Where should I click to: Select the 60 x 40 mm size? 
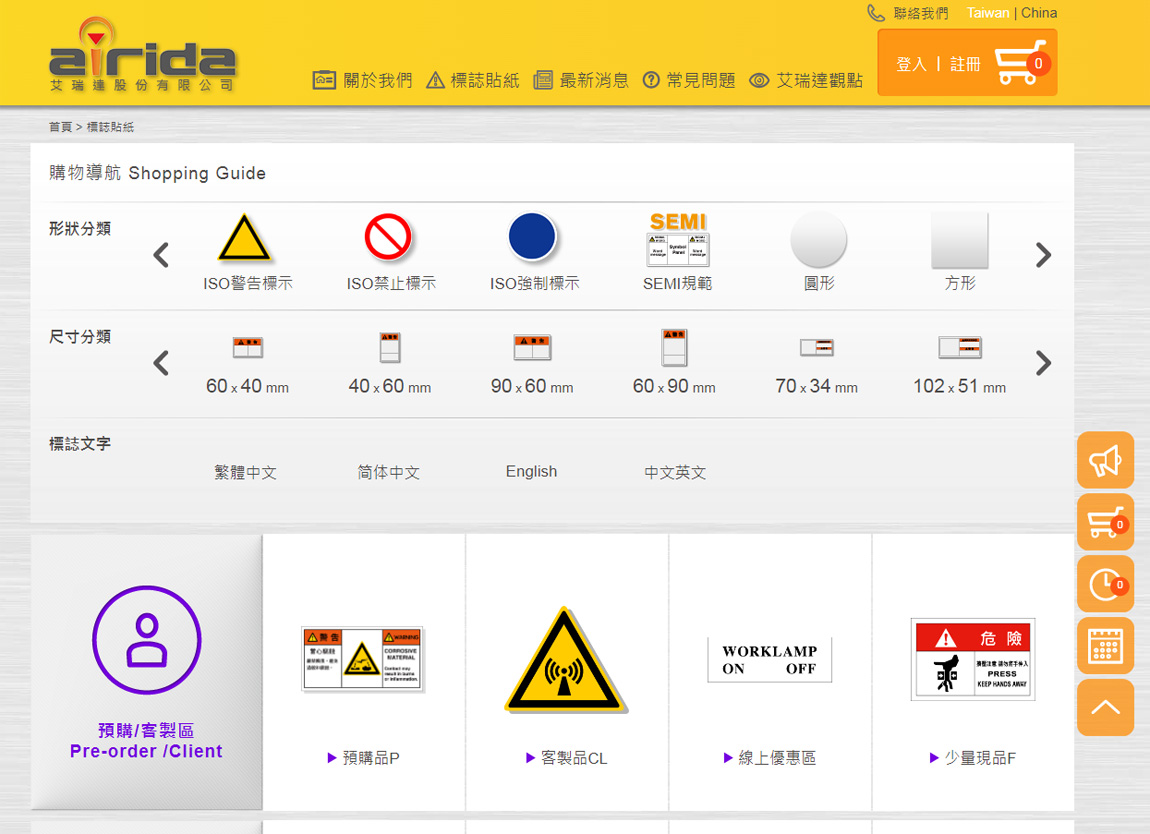[x=247, y=364]
